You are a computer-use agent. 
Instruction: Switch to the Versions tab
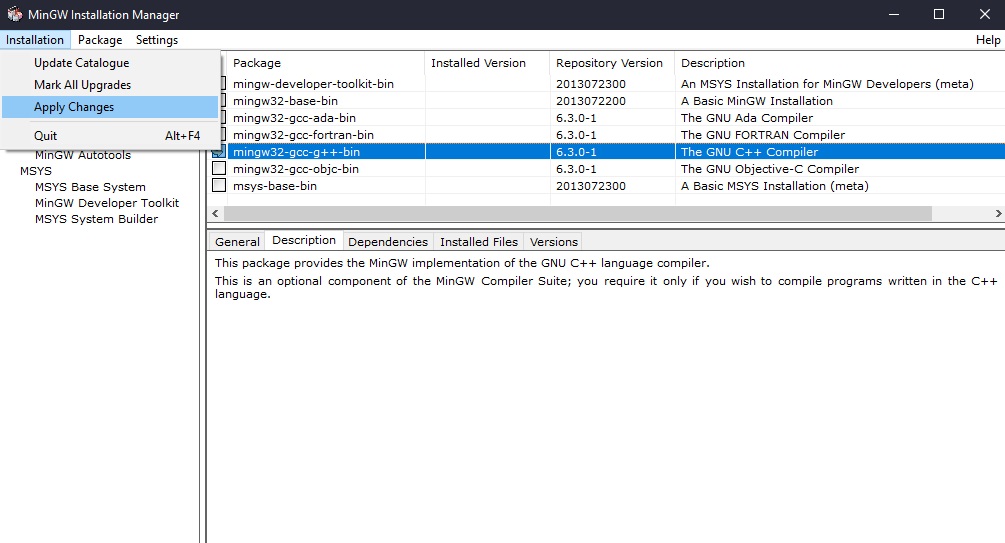coord(554,242)
